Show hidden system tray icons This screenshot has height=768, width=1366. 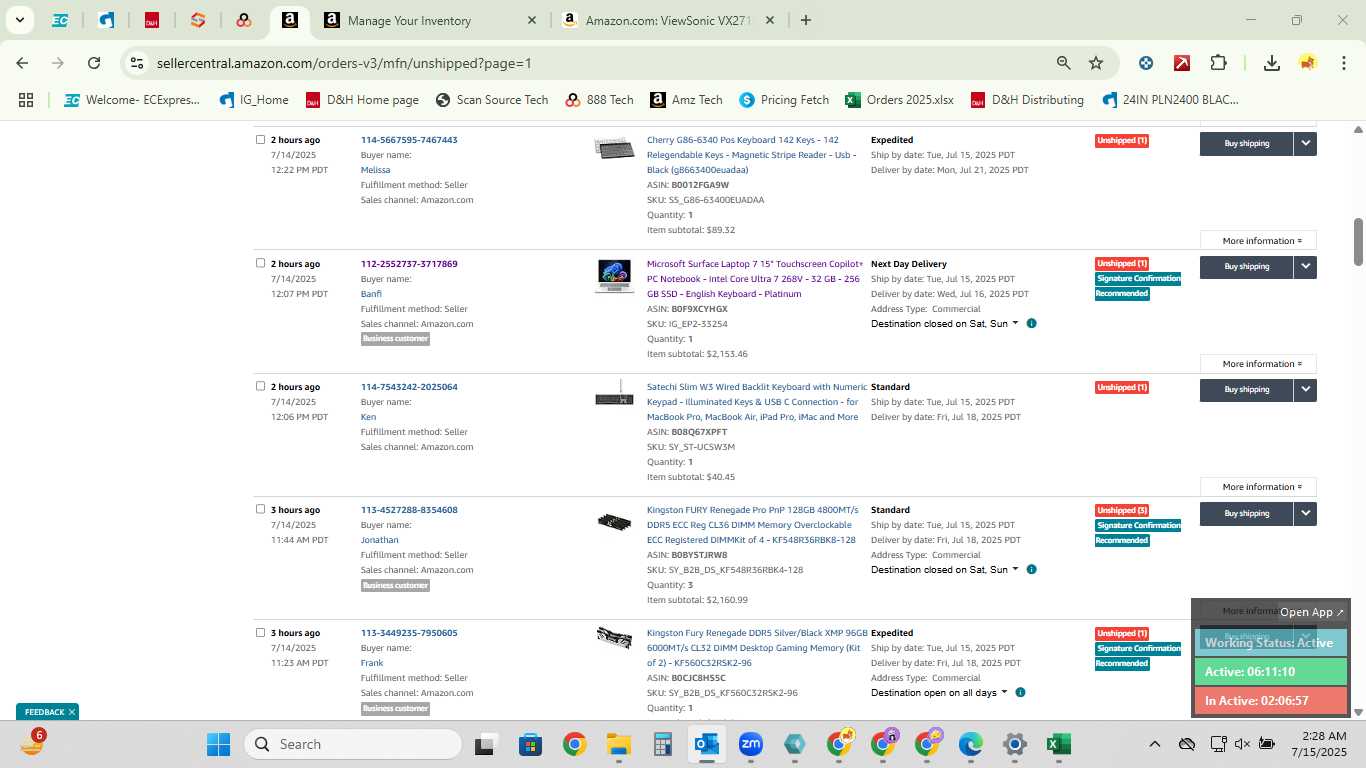pyautogui.click(x=1154, y=744)
